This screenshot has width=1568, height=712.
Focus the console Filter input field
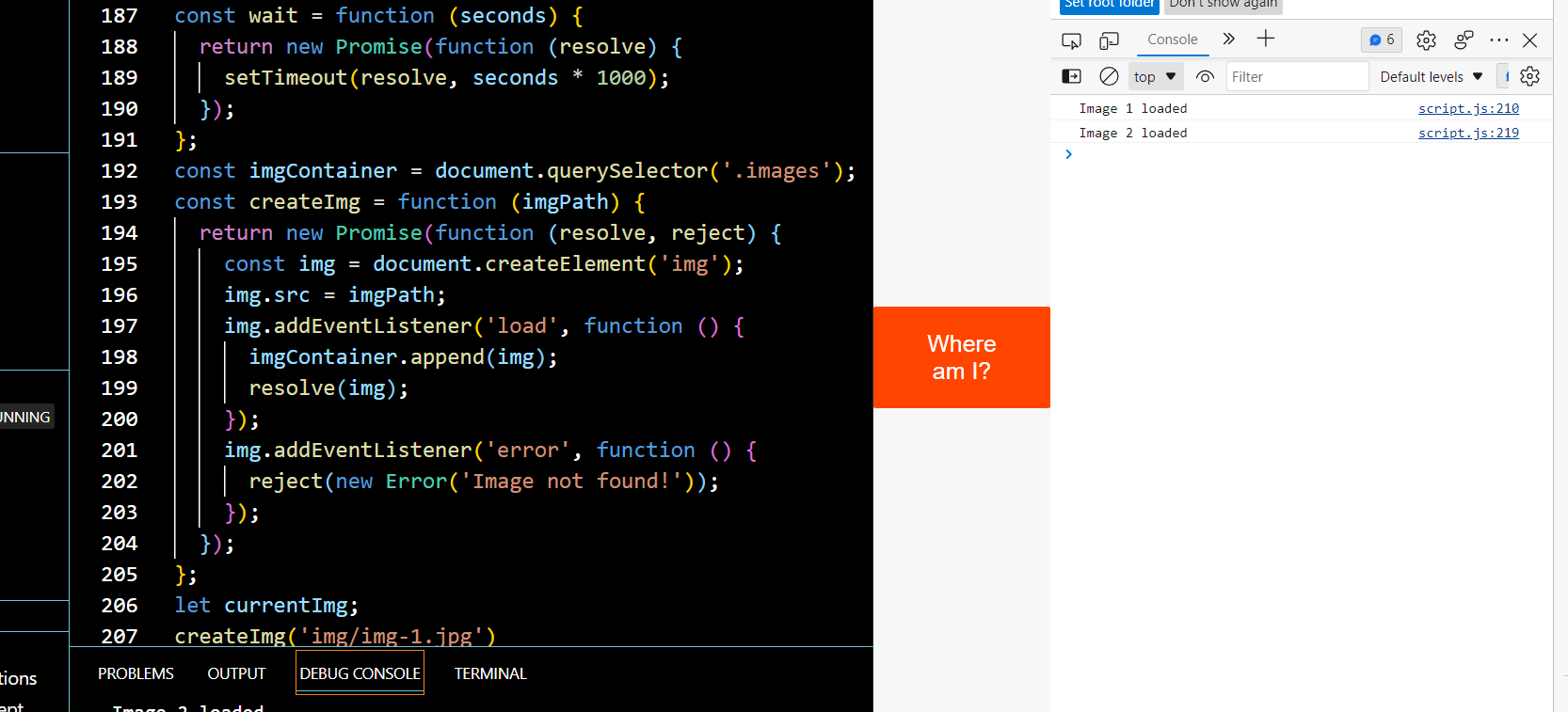tap(1297, 77)
